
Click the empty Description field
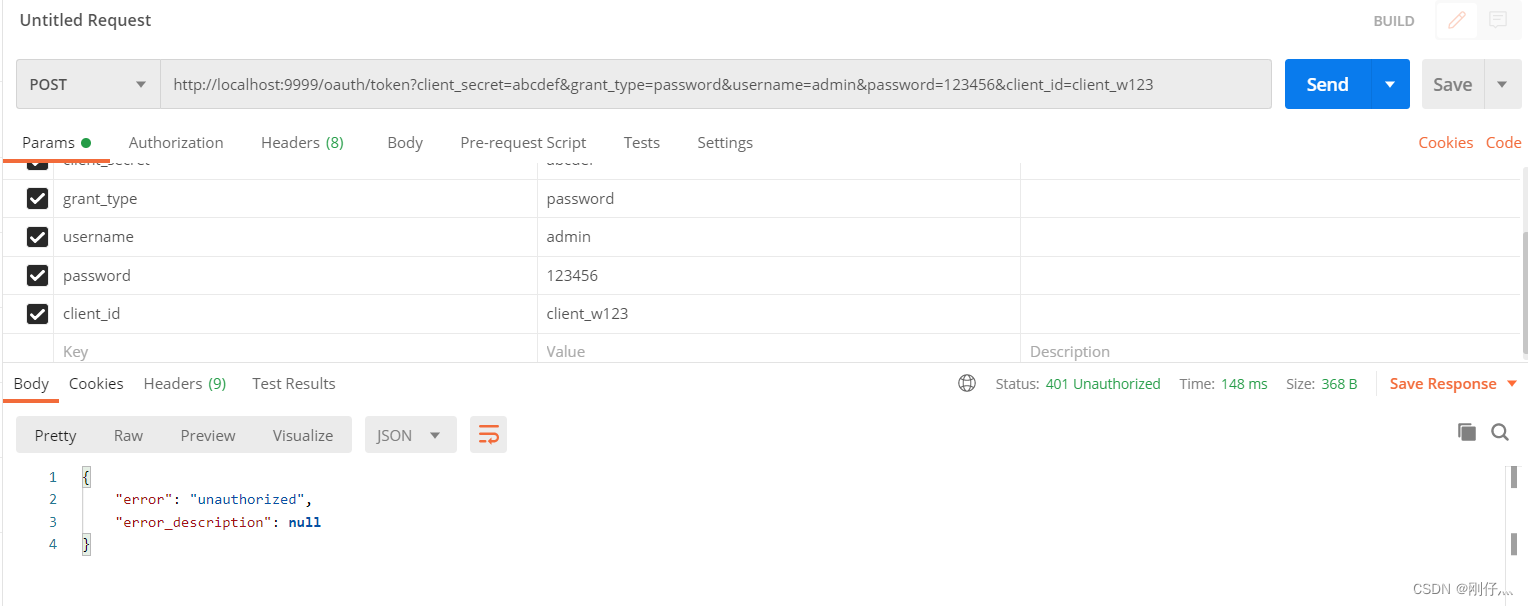coord(1270,350)
